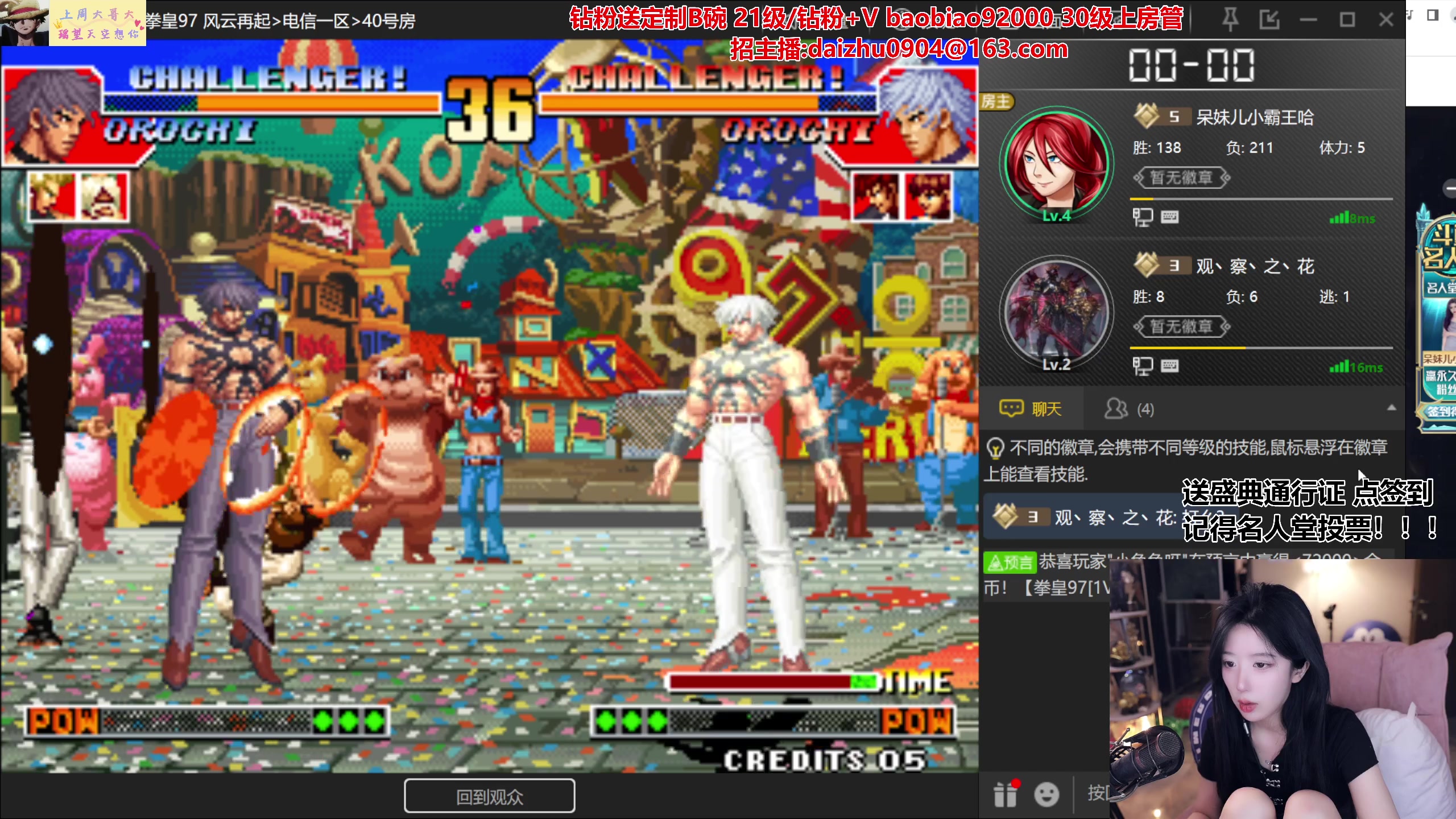This screenshot has width=1456, height=819.
Task: Click the 负: 6 loss count
Action: (1242, 297)
